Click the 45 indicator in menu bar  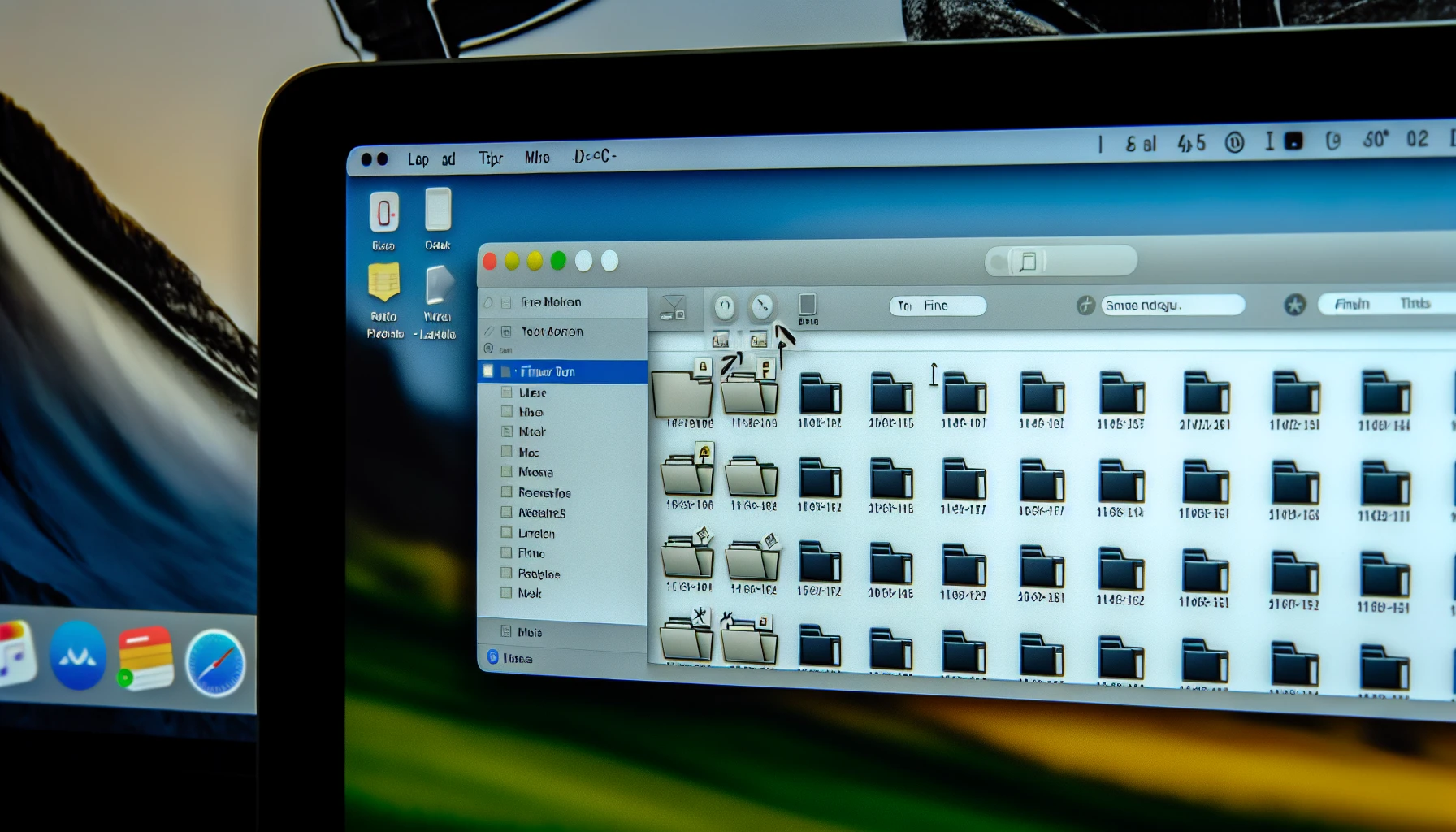(x=1192, y=144)
